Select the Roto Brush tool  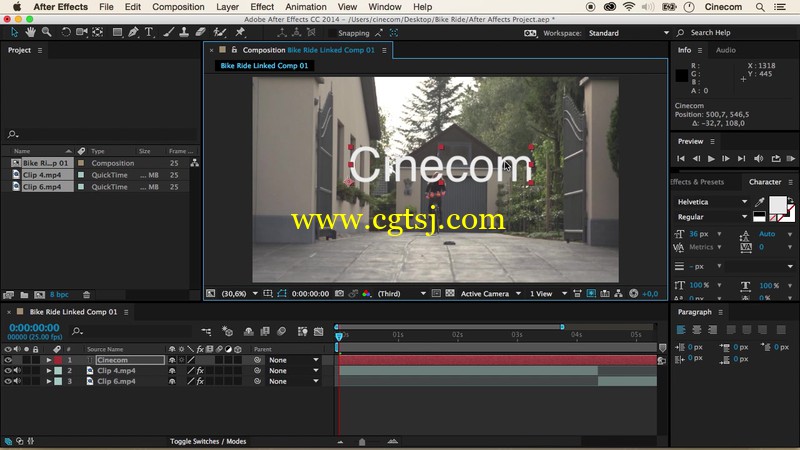click(x=220, y=33)
